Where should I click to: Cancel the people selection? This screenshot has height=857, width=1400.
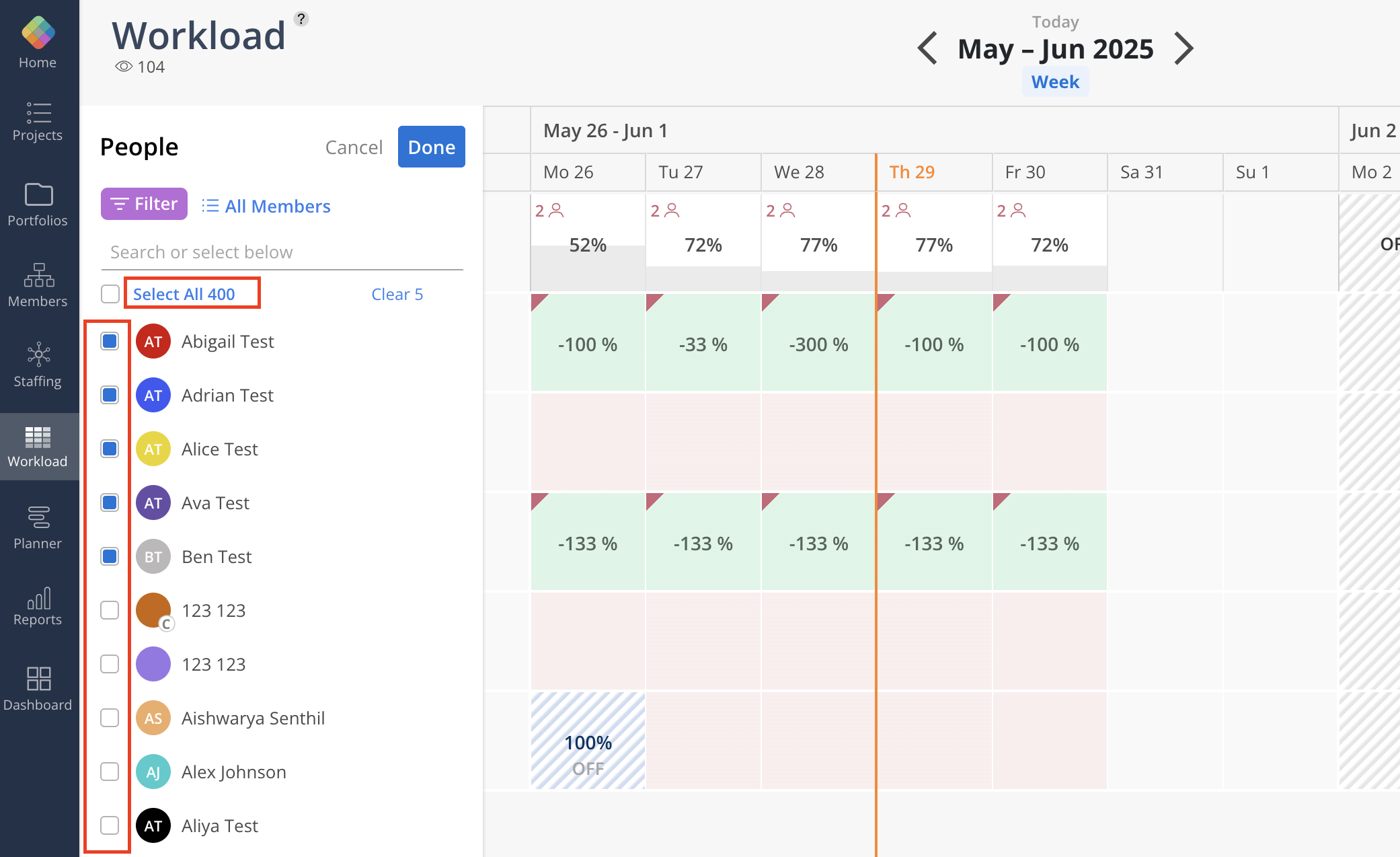click(354, 147)
